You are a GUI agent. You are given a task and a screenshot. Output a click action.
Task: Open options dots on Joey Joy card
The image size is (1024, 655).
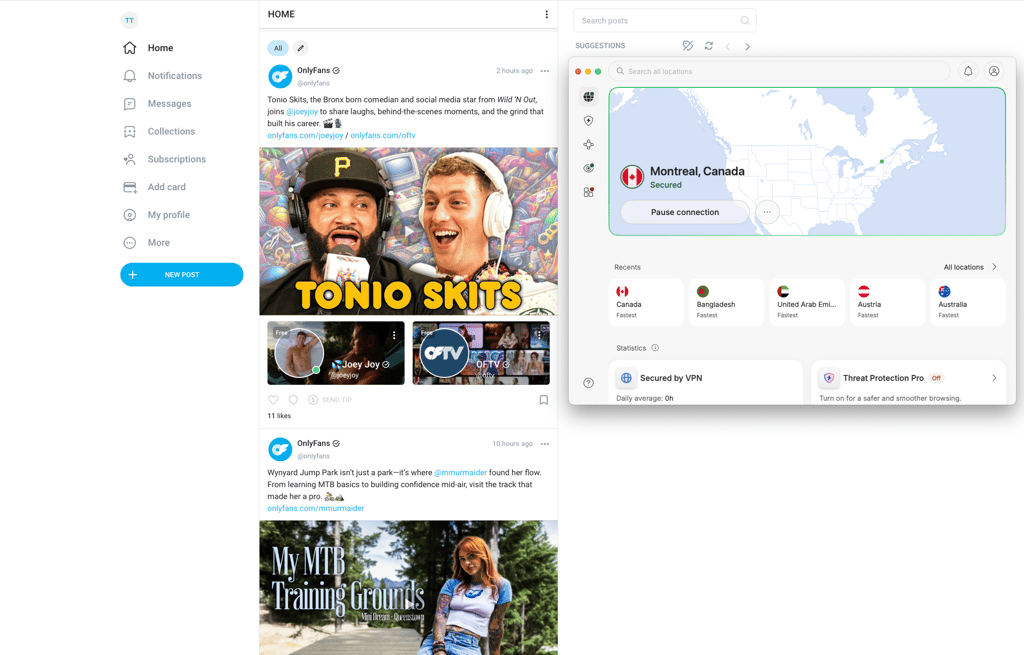[x=394, y=335]
